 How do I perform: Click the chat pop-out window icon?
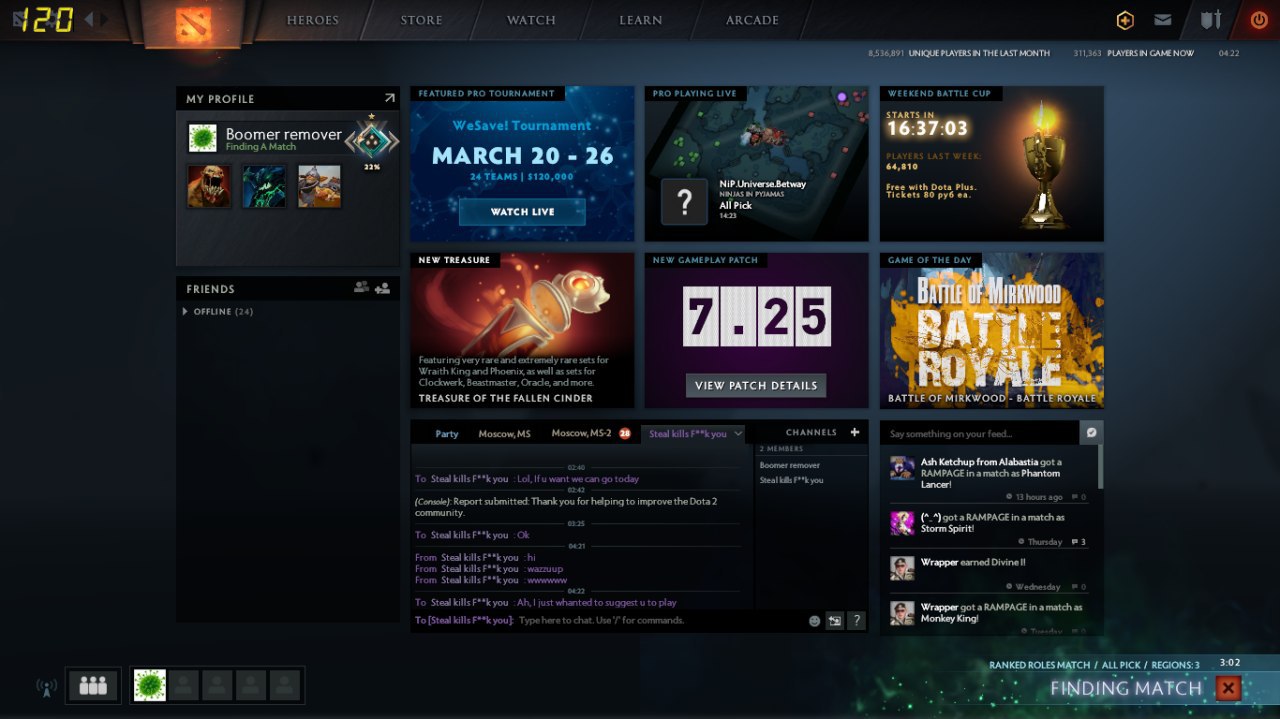834,621
